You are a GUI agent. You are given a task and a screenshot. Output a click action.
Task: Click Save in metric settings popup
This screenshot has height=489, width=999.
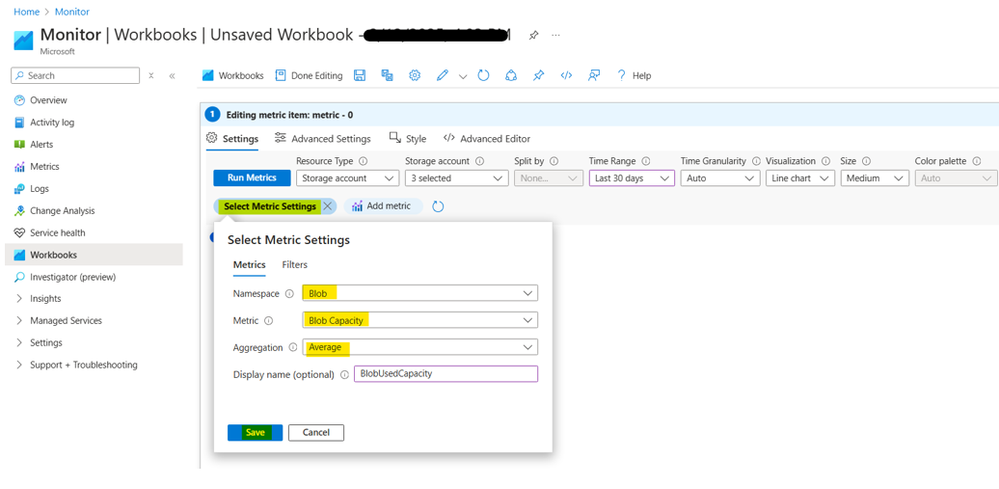[255, 433]
